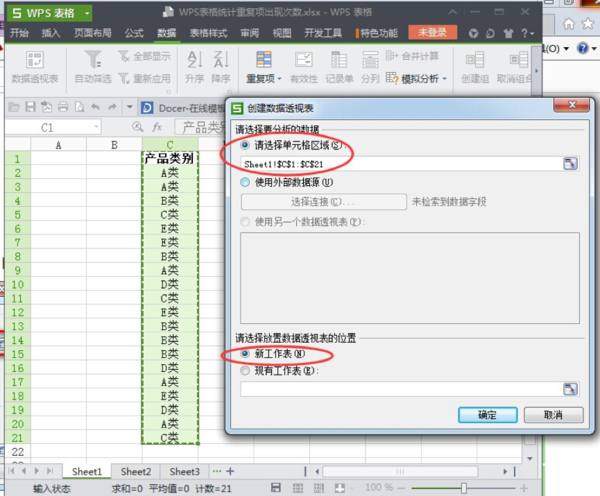This screenshot has width=600, height=496.
Task: Click the 选择连接 button
Action: 323,202
